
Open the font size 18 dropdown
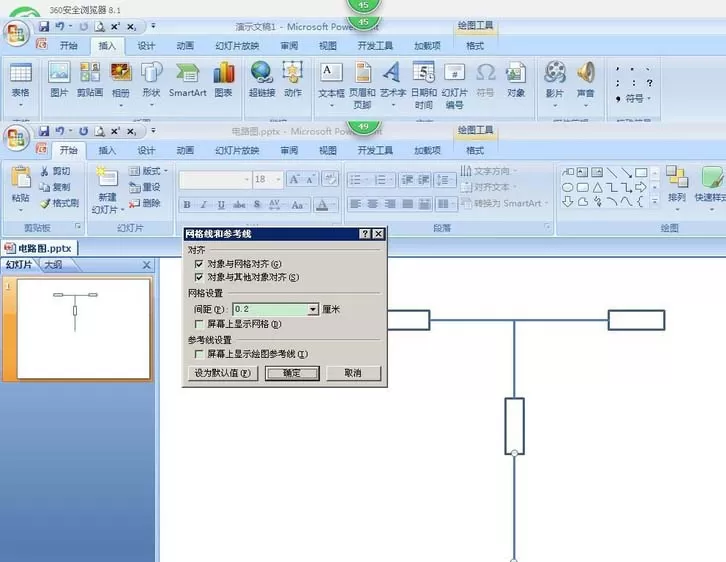pyautogui.click(x=278, y=179)
